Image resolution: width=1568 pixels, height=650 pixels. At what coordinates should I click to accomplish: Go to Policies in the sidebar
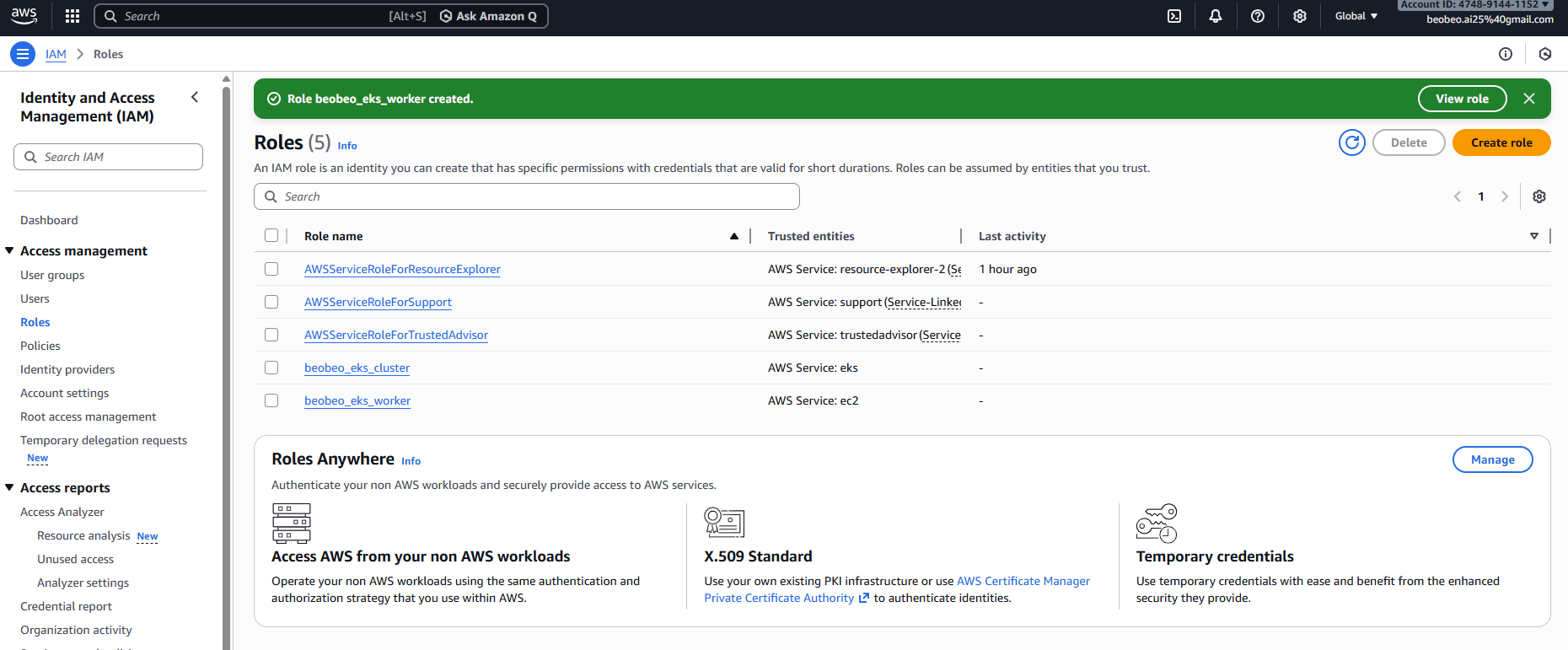tap(40, 346)
